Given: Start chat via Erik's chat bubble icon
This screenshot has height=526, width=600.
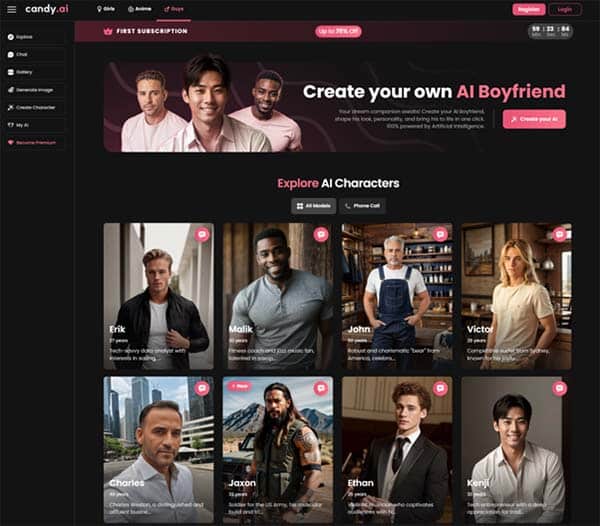Looking at the screenshot, I should 202,234.
